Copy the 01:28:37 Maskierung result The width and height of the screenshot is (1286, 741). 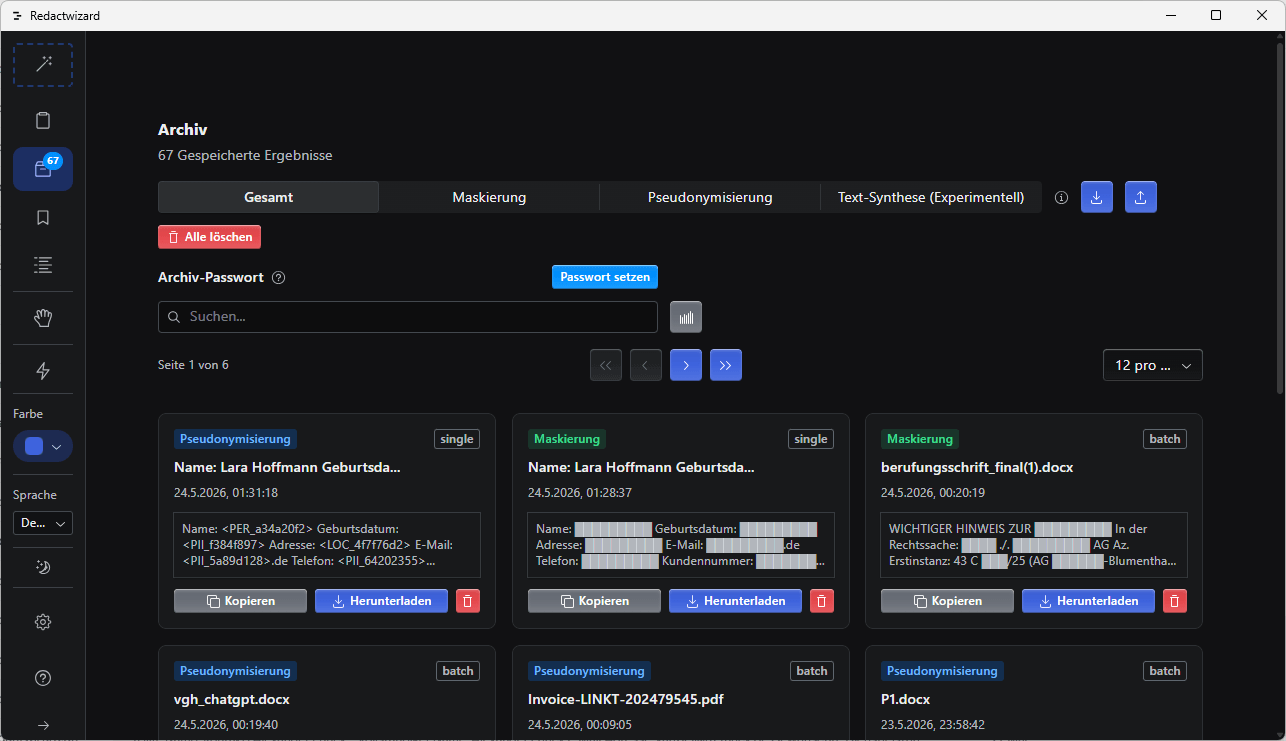click(x=594, y=601)
